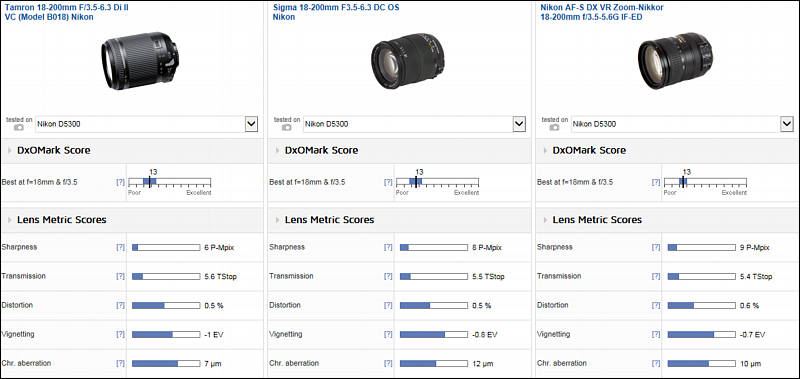Open Chr. aberration help [?] in Tamron column
The image size is (800, 379).
coord(120,363)
